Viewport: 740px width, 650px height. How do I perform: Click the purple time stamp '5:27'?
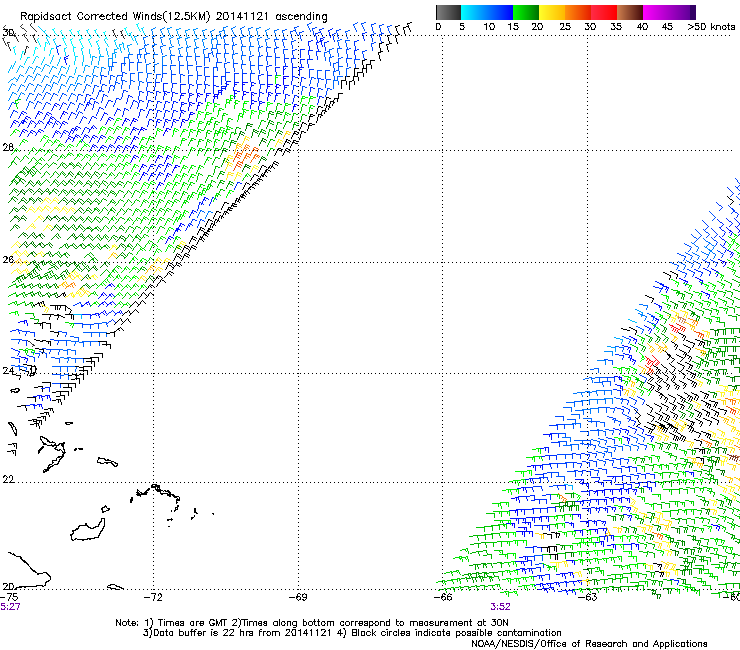(10, 607)
